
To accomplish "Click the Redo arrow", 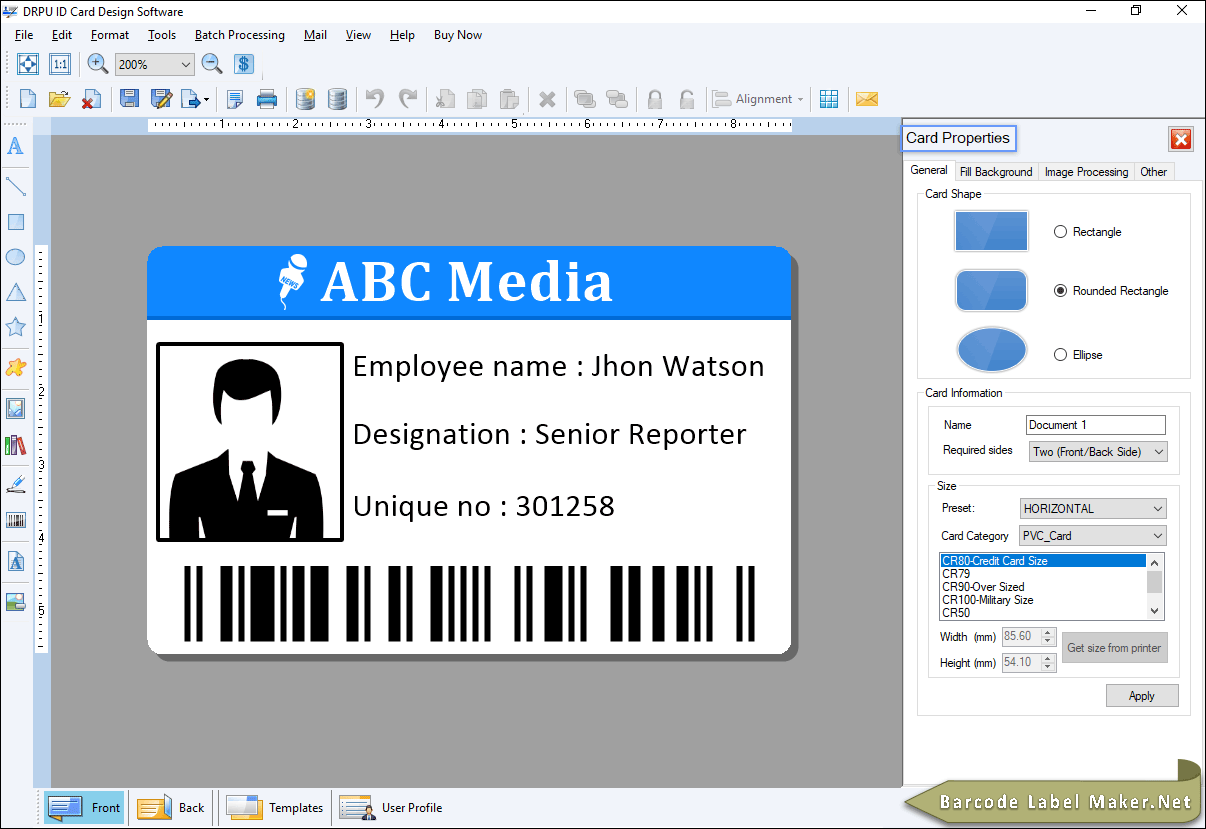I will (x=407, y=99).
